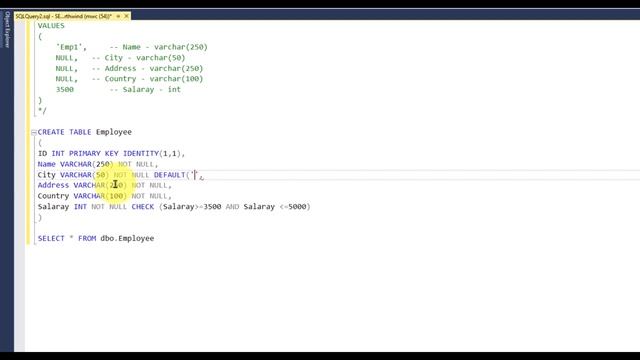Image resolution: width=640 pixels, height=360 pixels.
Task: Click the Address column name
Action: pos(53,185)
